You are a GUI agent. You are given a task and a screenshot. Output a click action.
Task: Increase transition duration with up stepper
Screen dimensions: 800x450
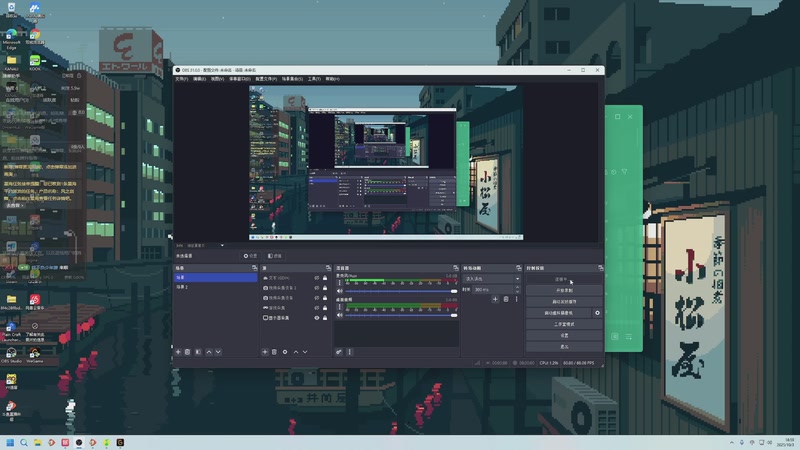517,288
